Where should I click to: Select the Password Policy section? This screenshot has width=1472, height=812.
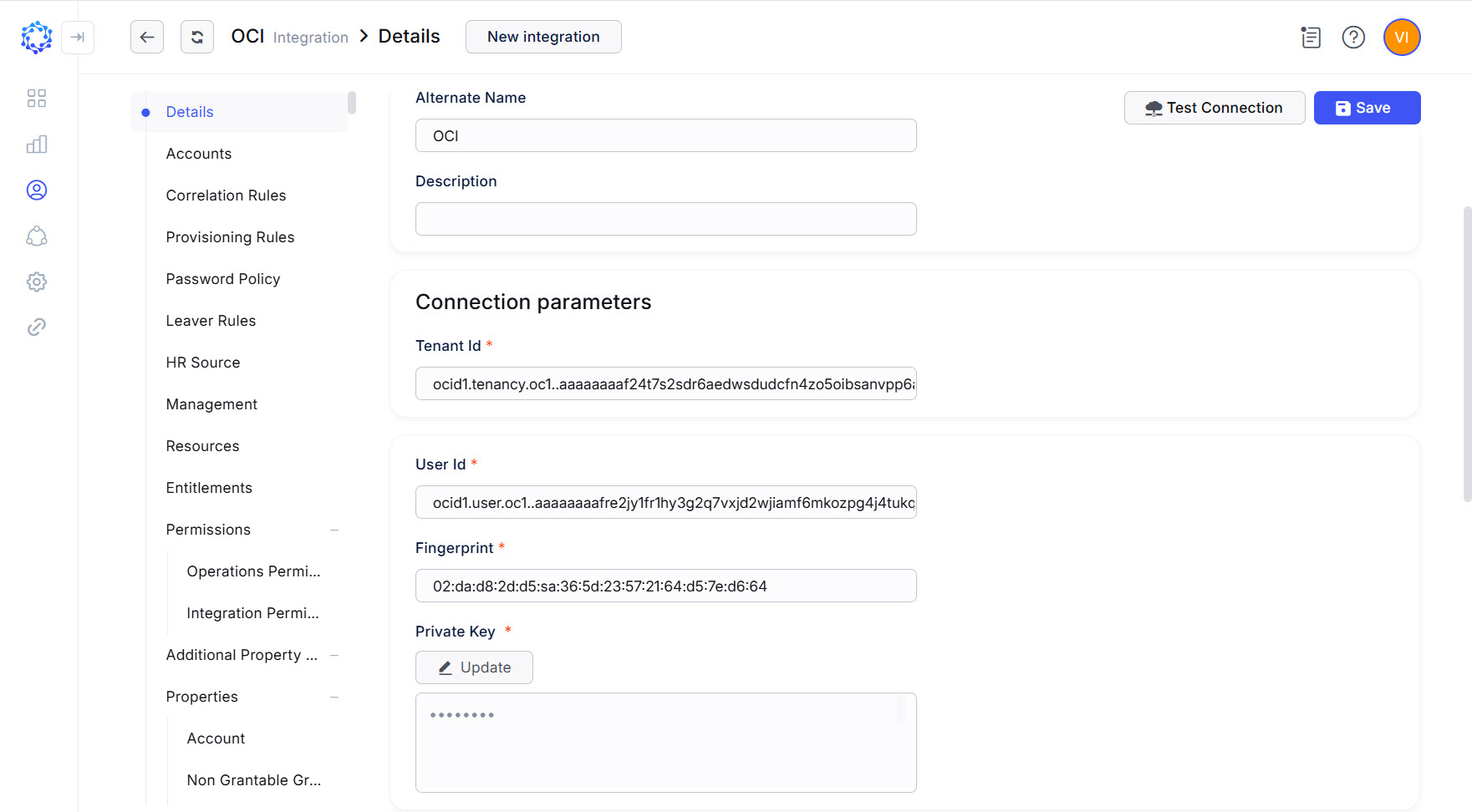(222, 278)
